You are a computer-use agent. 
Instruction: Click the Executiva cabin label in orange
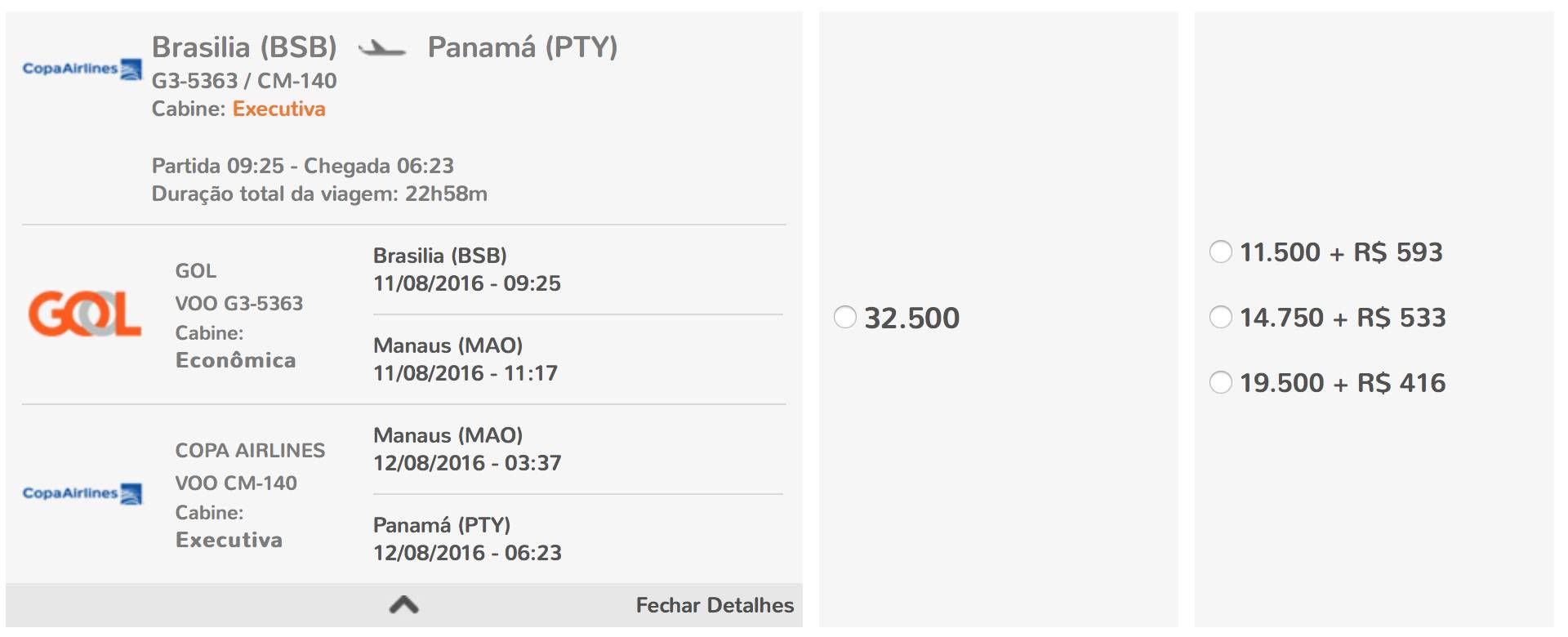[279, 109]
